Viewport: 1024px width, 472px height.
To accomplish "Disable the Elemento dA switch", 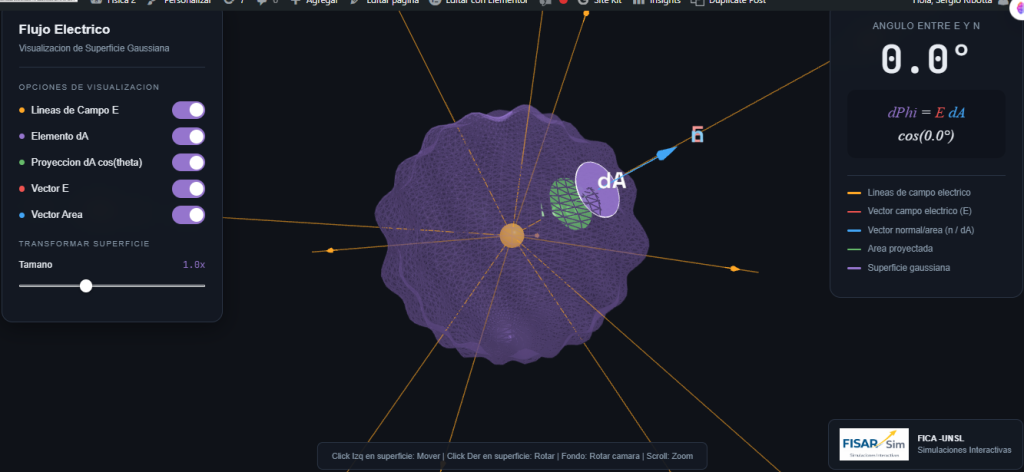I will (x=188, y=136).
